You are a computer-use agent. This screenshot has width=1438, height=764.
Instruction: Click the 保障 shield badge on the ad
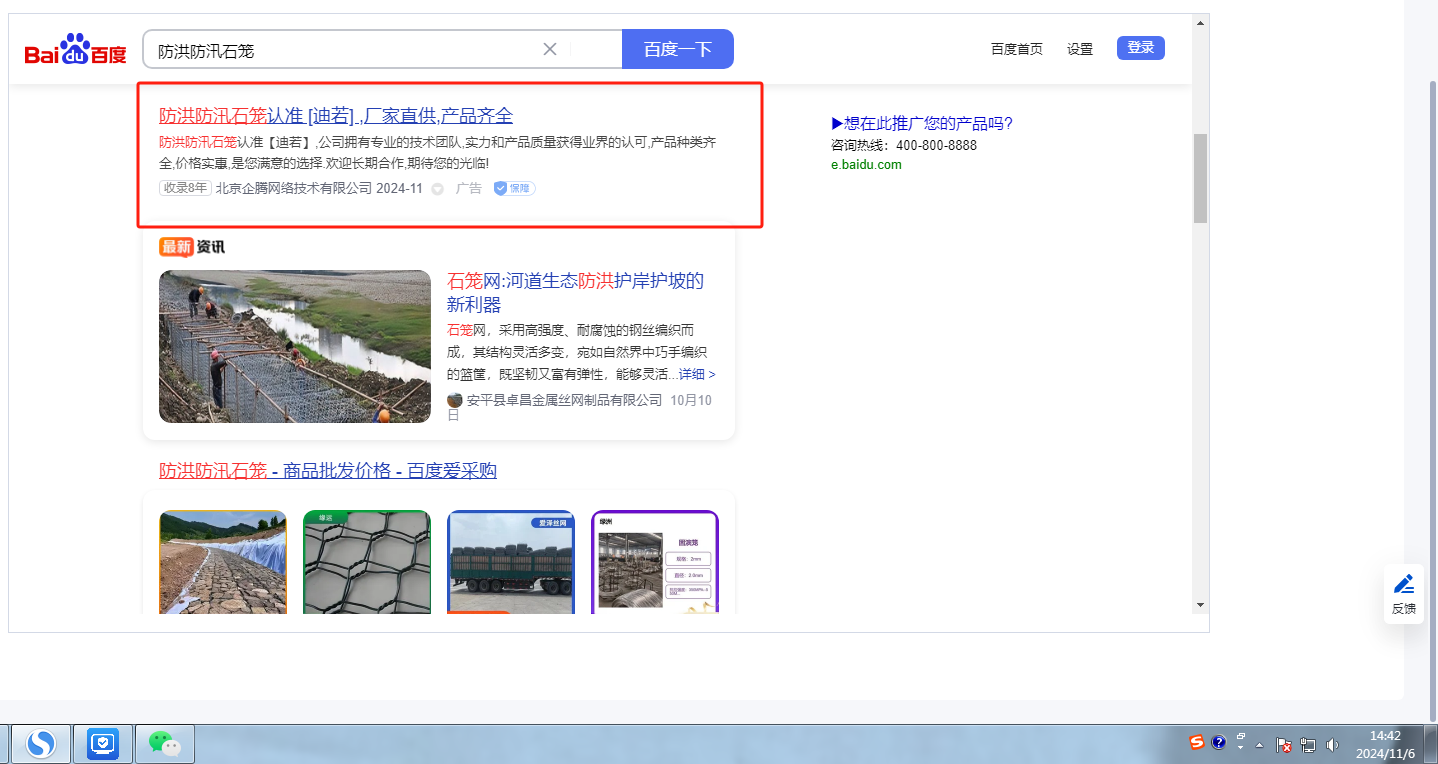coord(514,188)
